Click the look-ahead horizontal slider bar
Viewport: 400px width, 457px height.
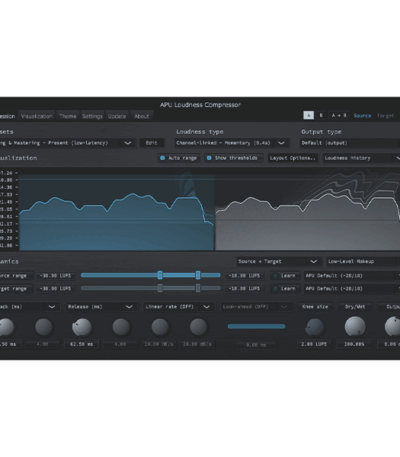point(256,326)
